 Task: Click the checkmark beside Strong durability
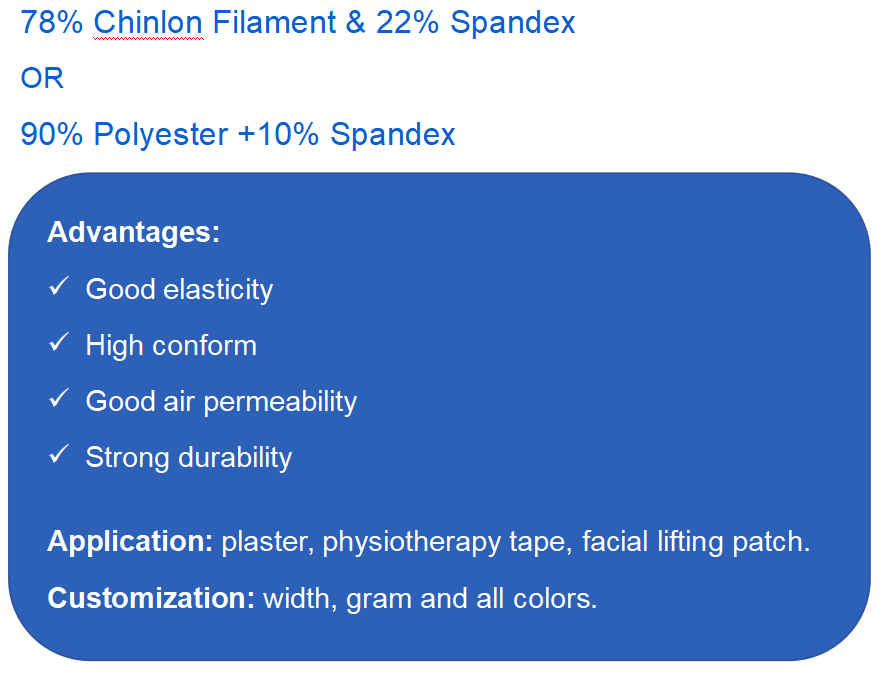tap(58, 456)
